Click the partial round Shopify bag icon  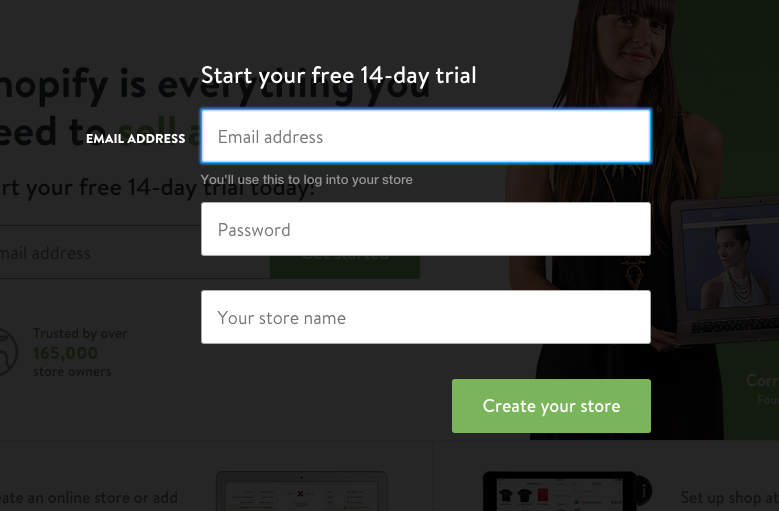coord(7,352)
